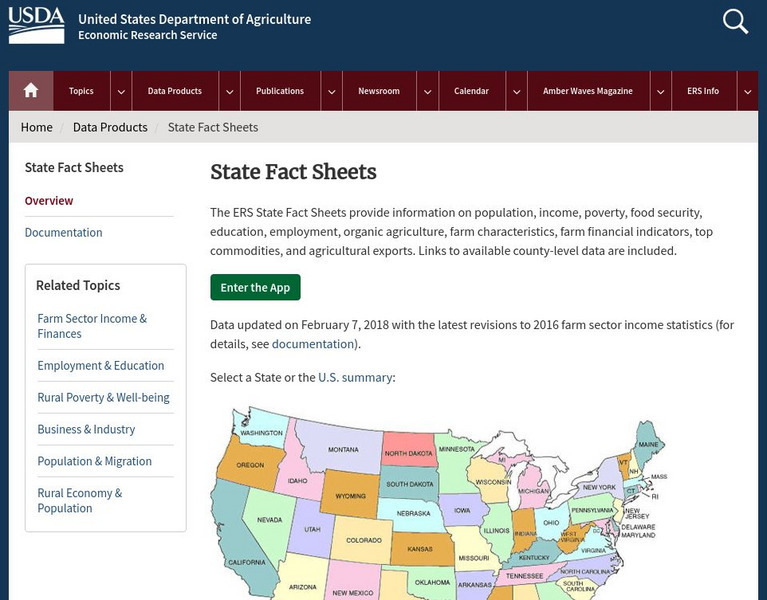Open the Documentation sidebar link
This screenshot has height=600, width=767.
click(x=64, y=232)
